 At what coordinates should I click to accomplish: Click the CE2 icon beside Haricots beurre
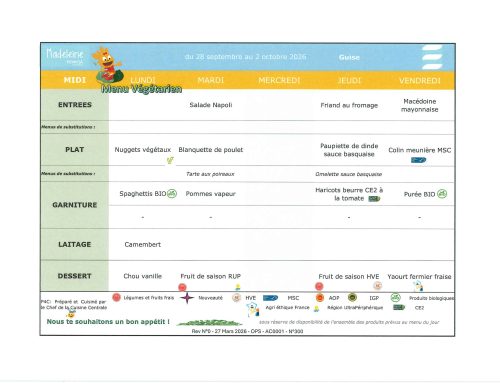click(374, 199)
